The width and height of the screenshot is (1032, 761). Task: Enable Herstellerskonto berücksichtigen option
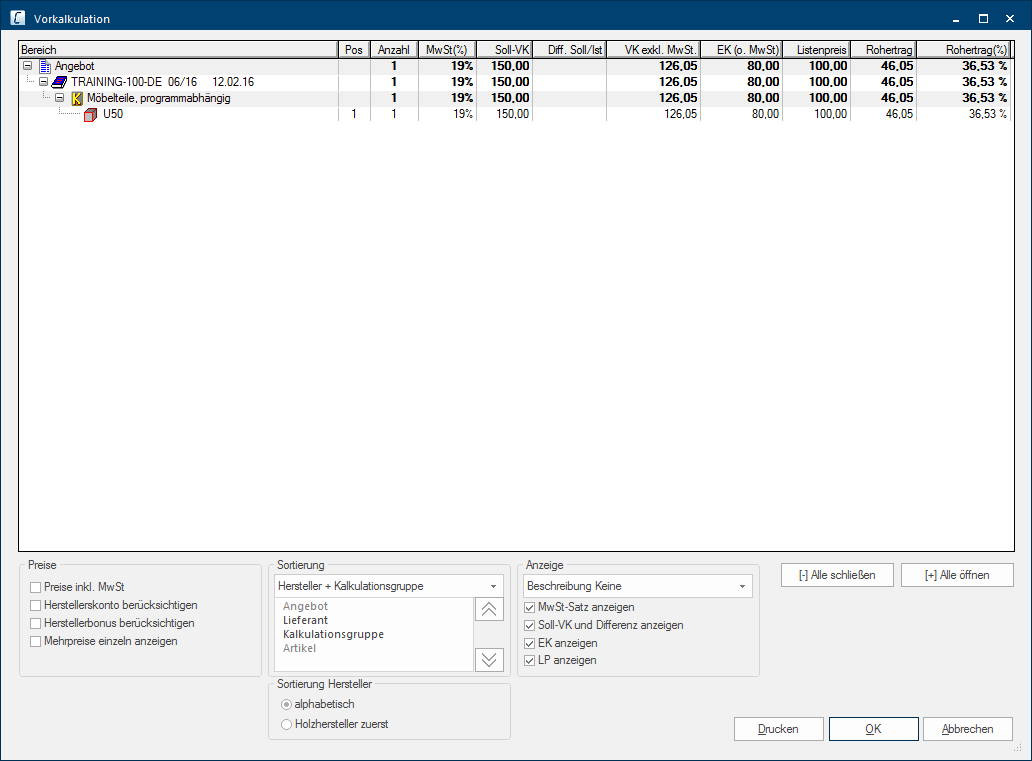pyautogui.click(x=36, y=605)
